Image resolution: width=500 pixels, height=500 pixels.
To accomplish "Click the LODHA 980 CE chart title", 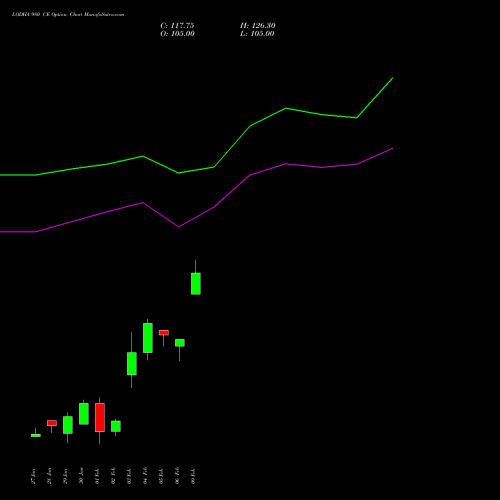I will pyautogui.click(x=68, y=15).
